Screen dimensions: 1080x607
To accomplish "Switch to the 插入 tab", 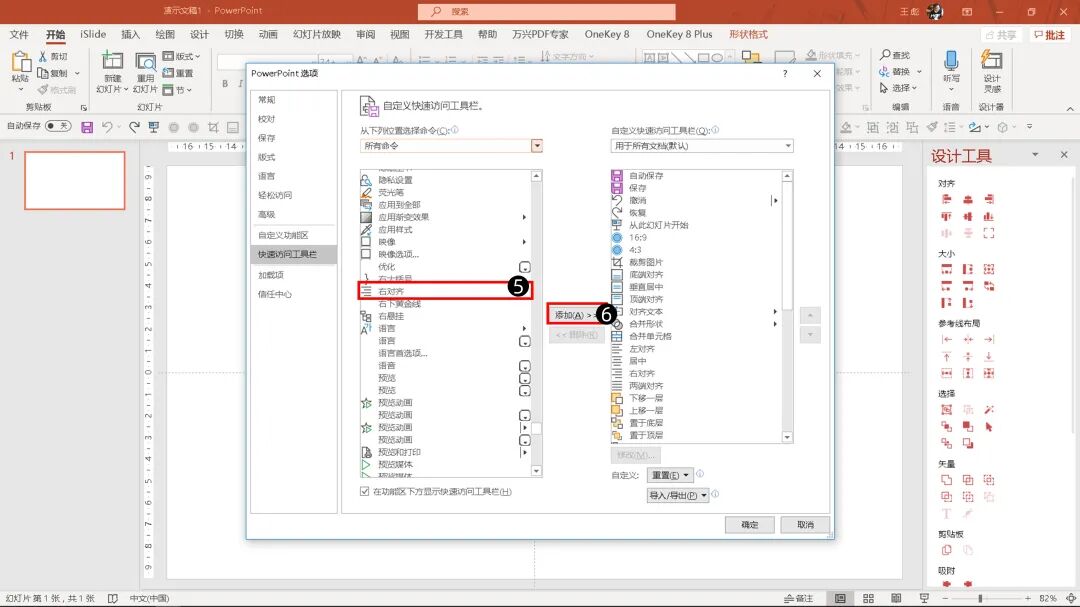I will (130, 34).
